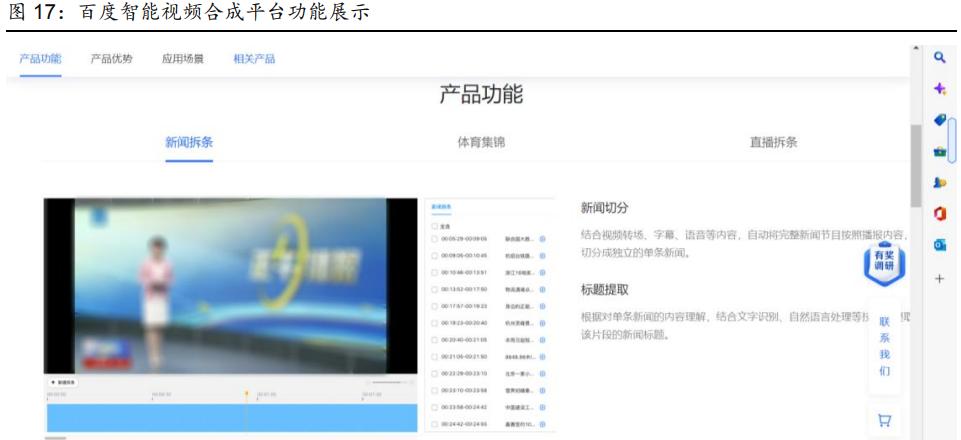This screenshot has width=961, height=440.
Task: Tick checkbox for clip 00:19:23-00:20:40
Action: click(435, 323)
